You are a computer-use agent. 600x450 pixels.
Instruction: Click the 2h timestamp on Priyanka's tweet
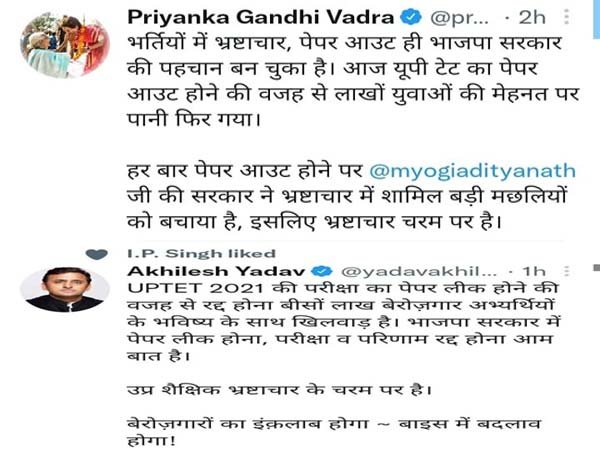pos(532,18)
